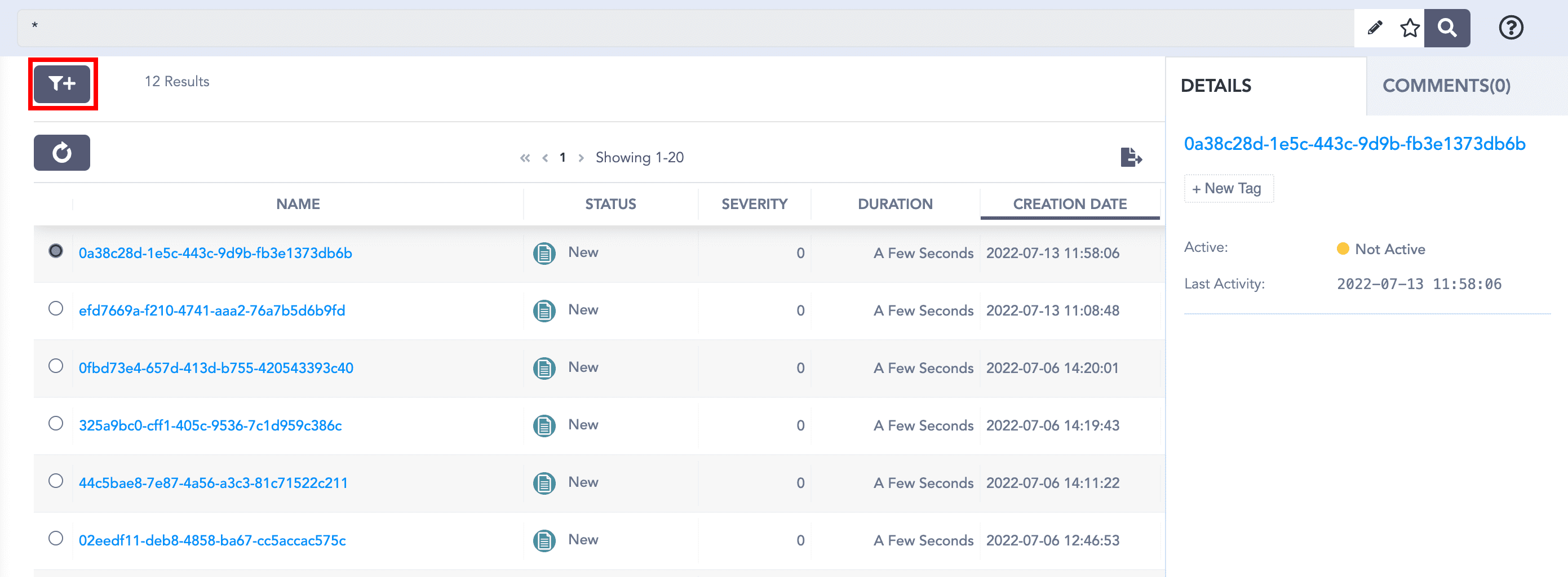The height and width of the screenshot is (577, 1568).
Task: Open the DETAILS tab
Action: tap(1216, 86)
